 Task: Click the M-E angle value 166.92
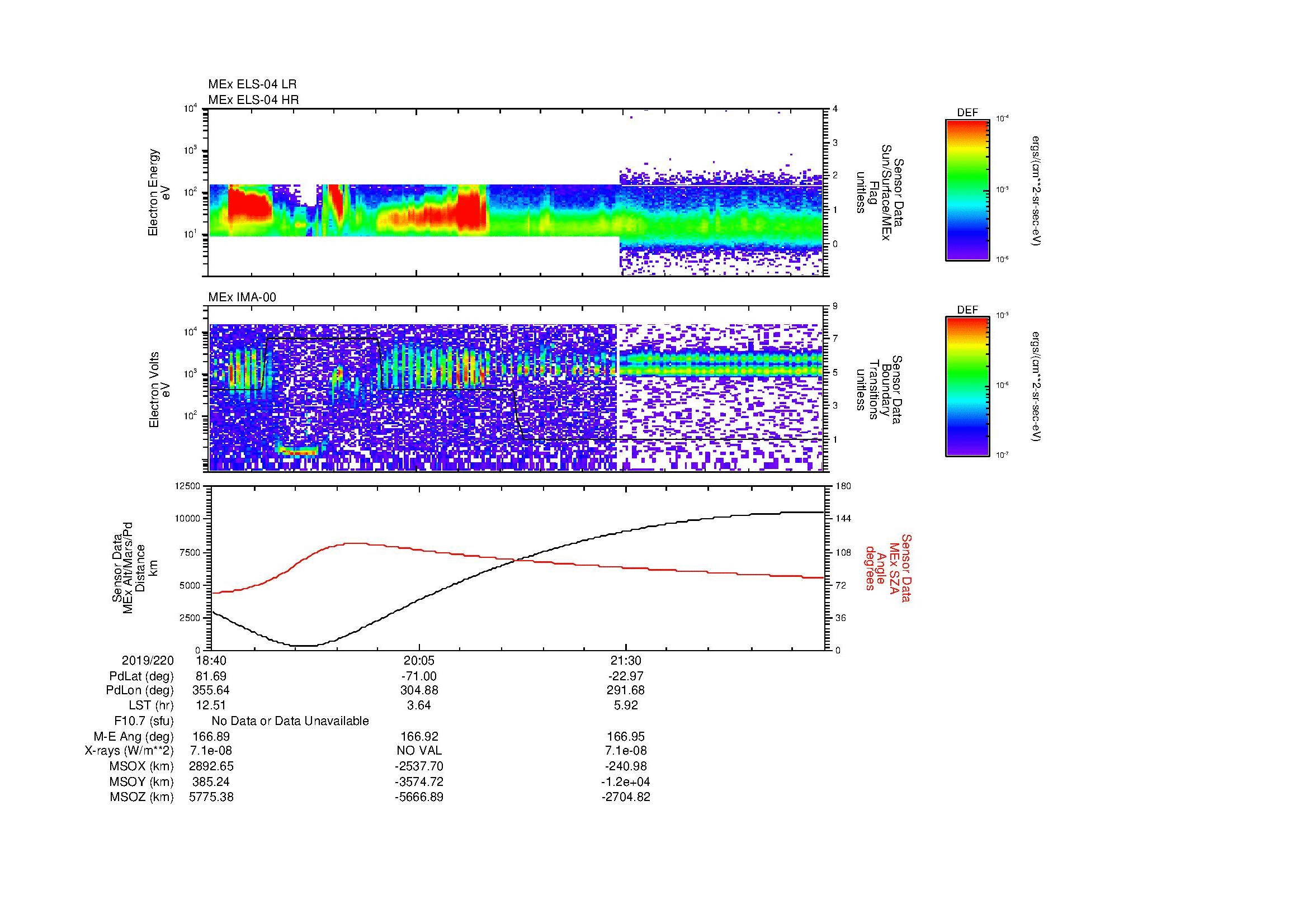tap(419, 737)
